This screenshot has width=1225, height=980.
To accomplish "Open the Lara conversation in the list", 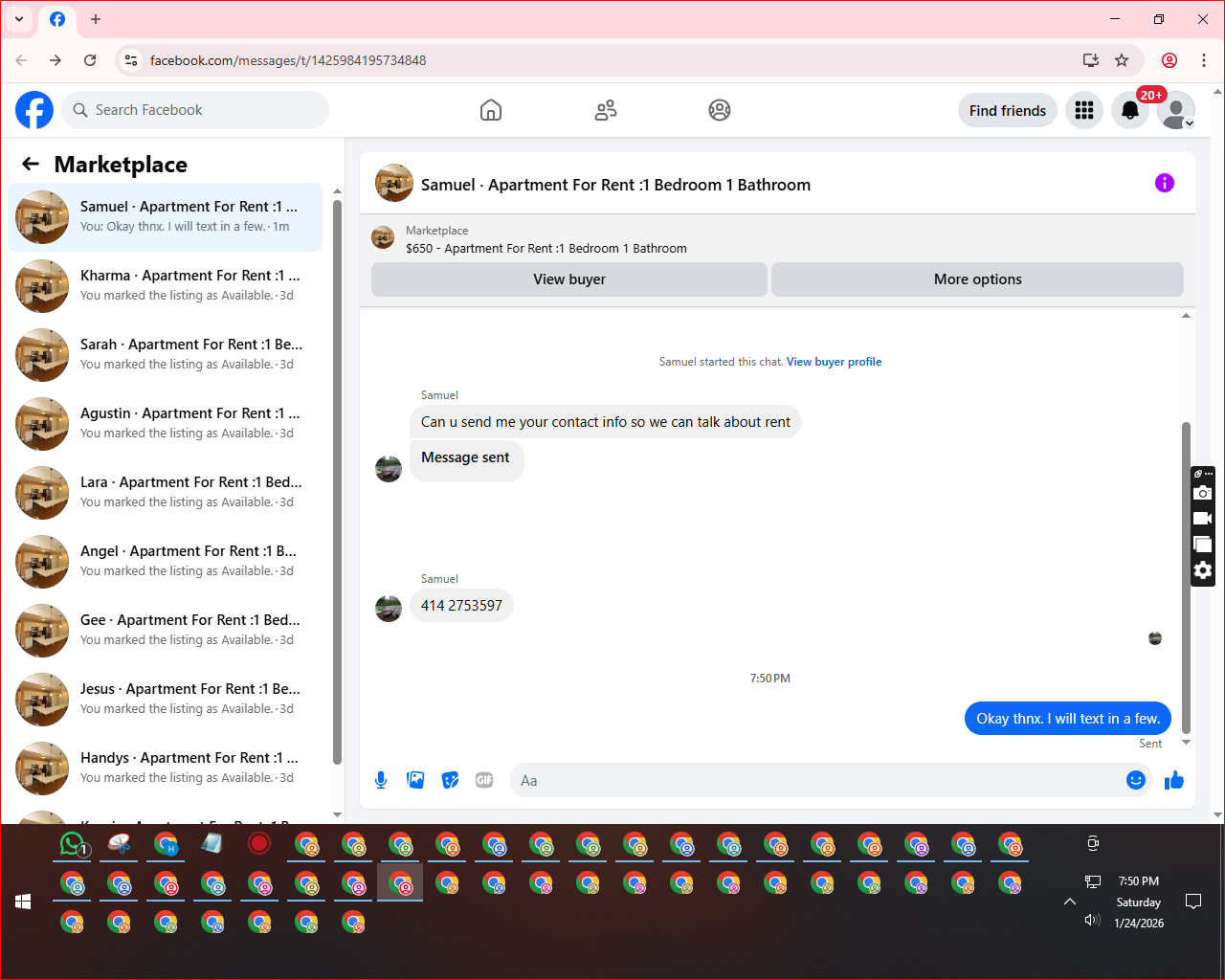I will coord(165,493).
